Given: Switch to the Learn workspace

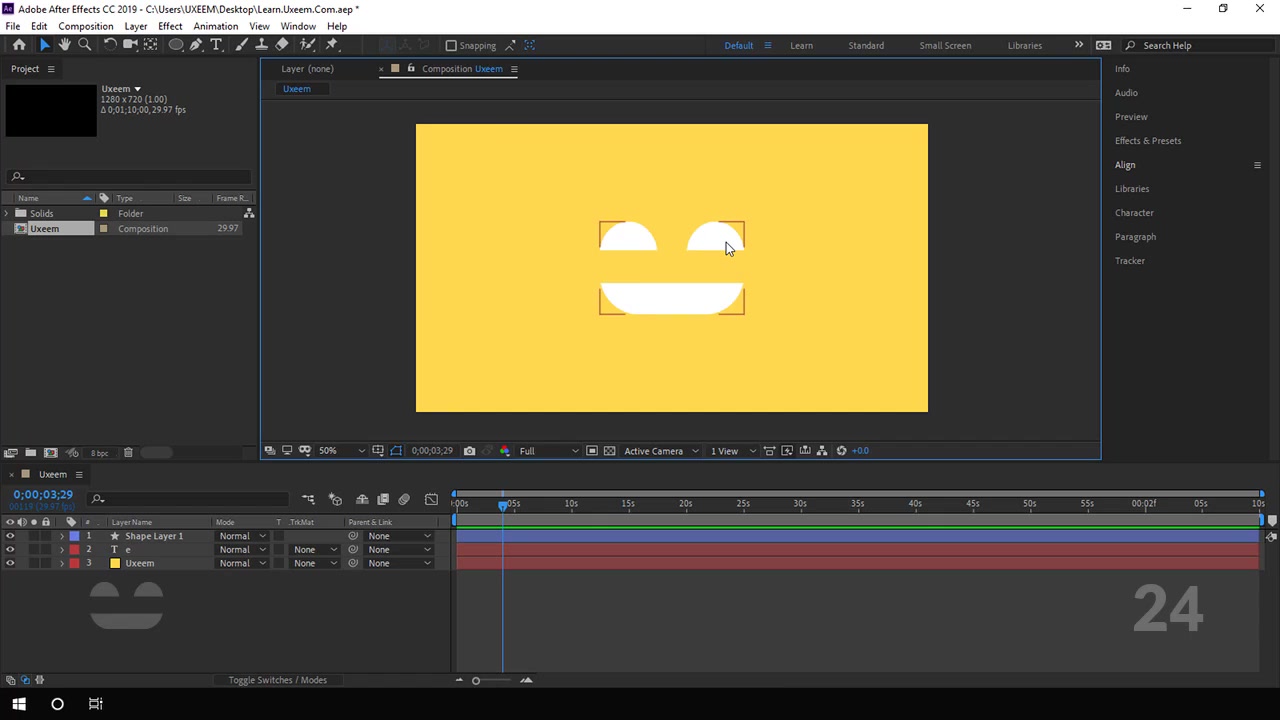Looking at the screenshot, I should tap(801, 45).
